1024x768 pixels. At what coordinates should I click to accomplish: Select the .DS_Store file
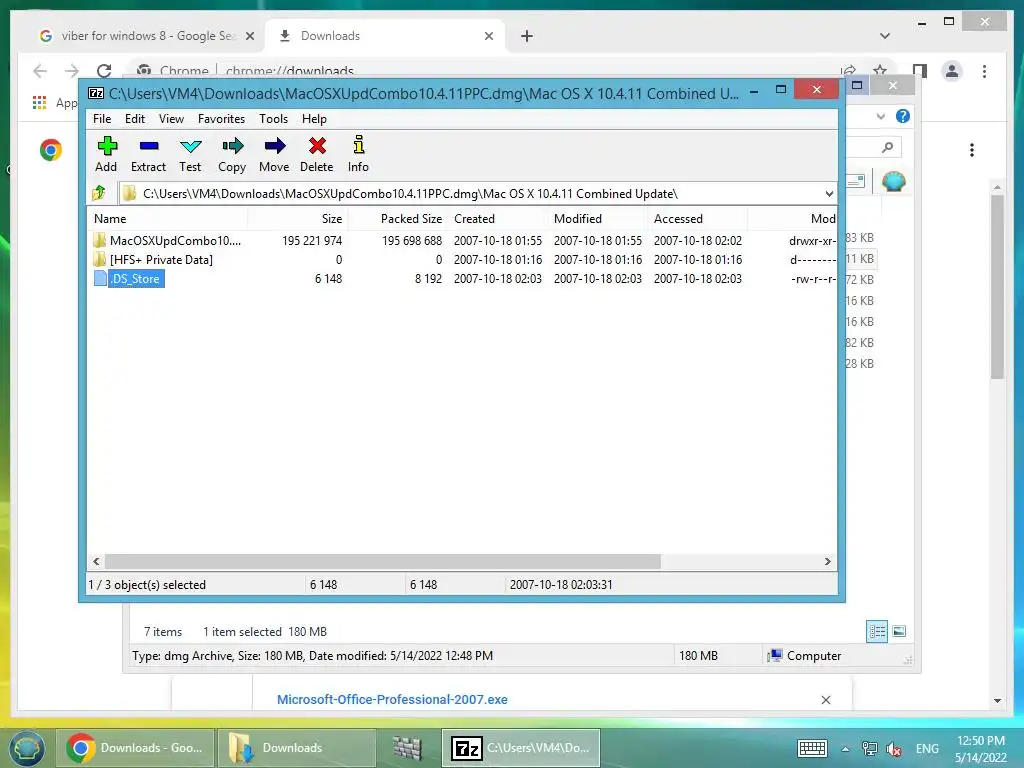pos(129,279)
